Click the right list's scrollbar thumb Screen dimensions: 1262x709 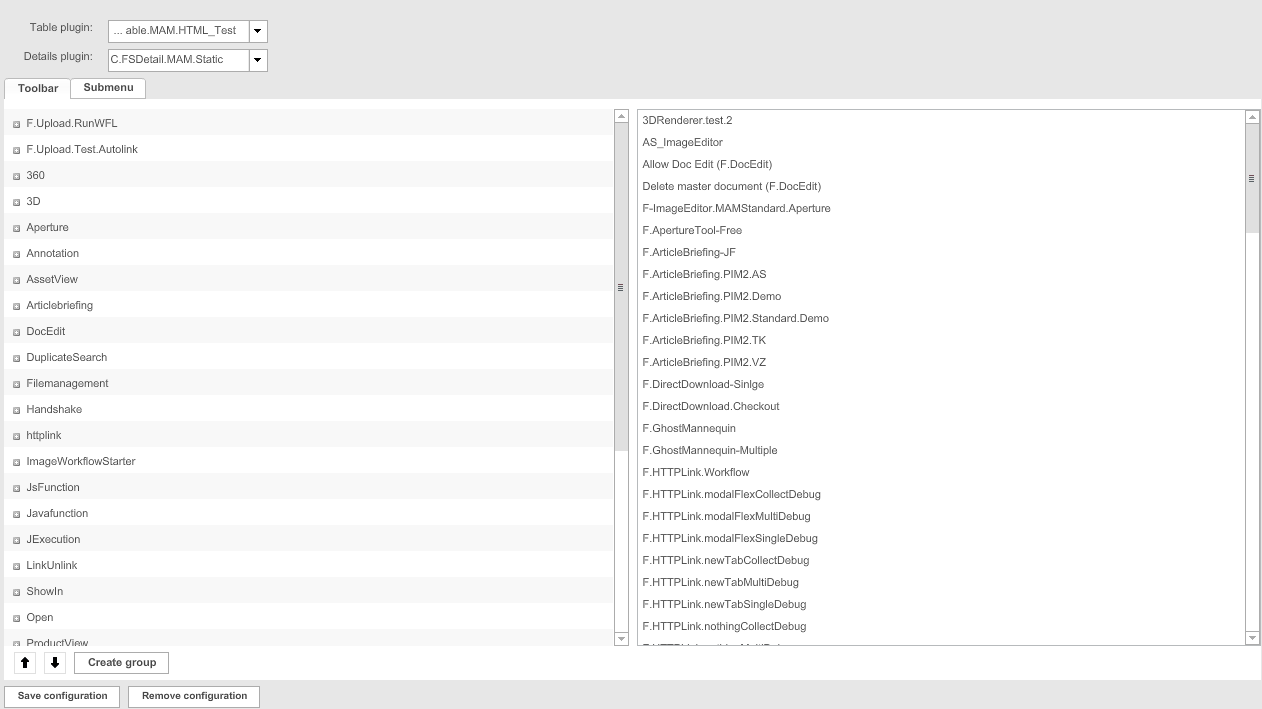point(1252,178)
